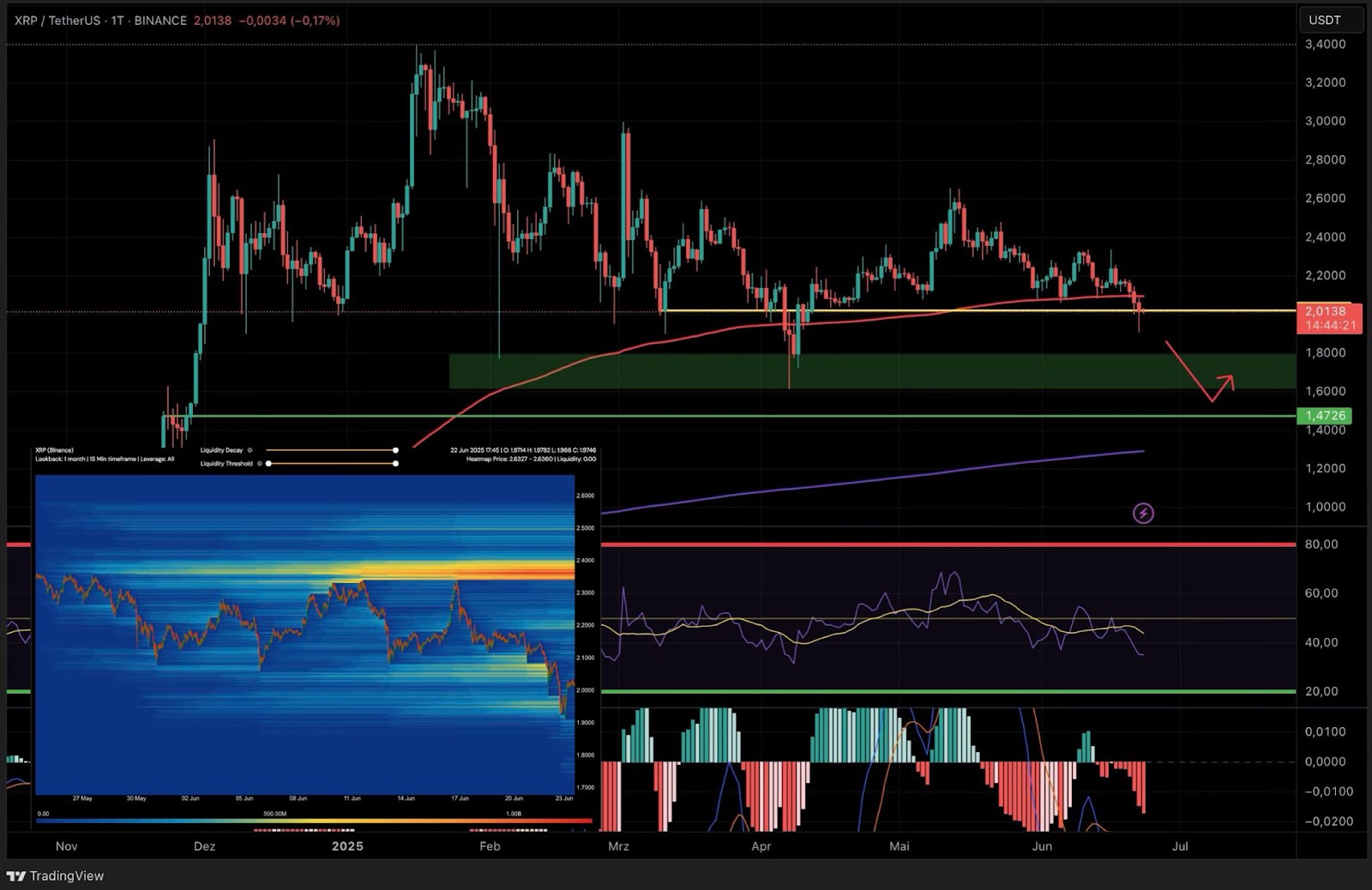Click the Jul label on time axis
Screen dimensions: 1372x890
point(1180,846)
